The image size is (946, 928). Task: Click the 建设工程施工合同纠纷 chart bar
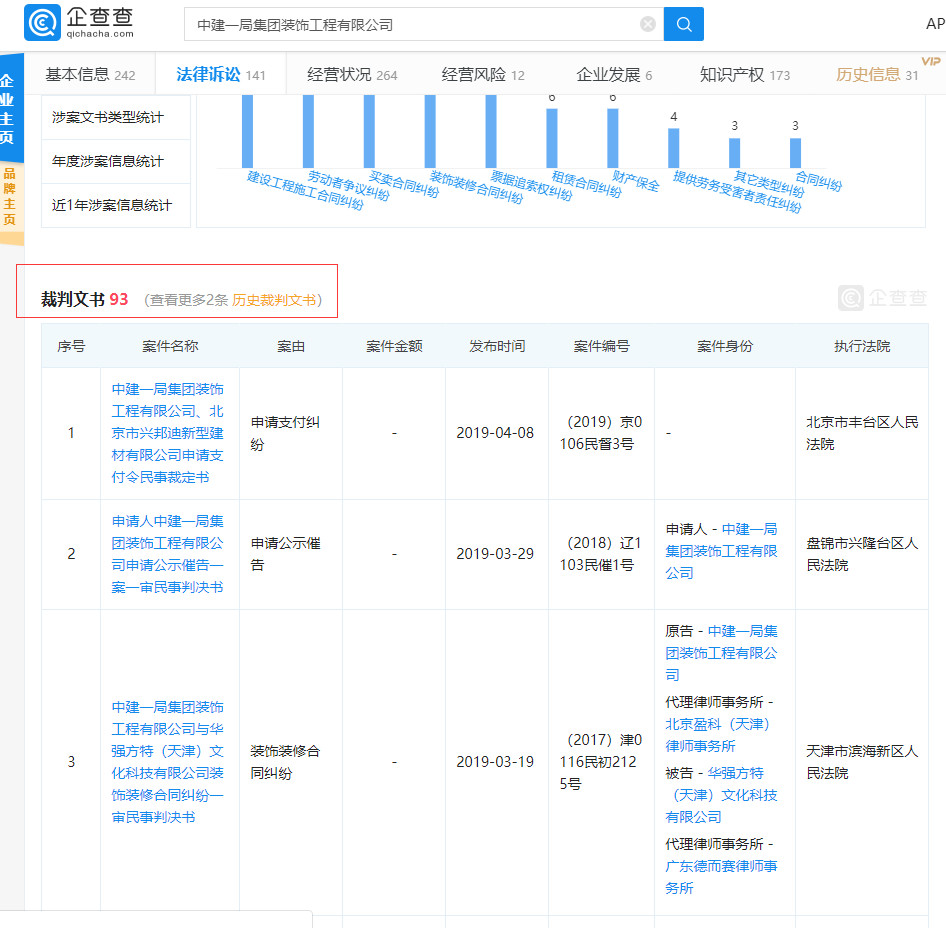[x=247, y=131]
